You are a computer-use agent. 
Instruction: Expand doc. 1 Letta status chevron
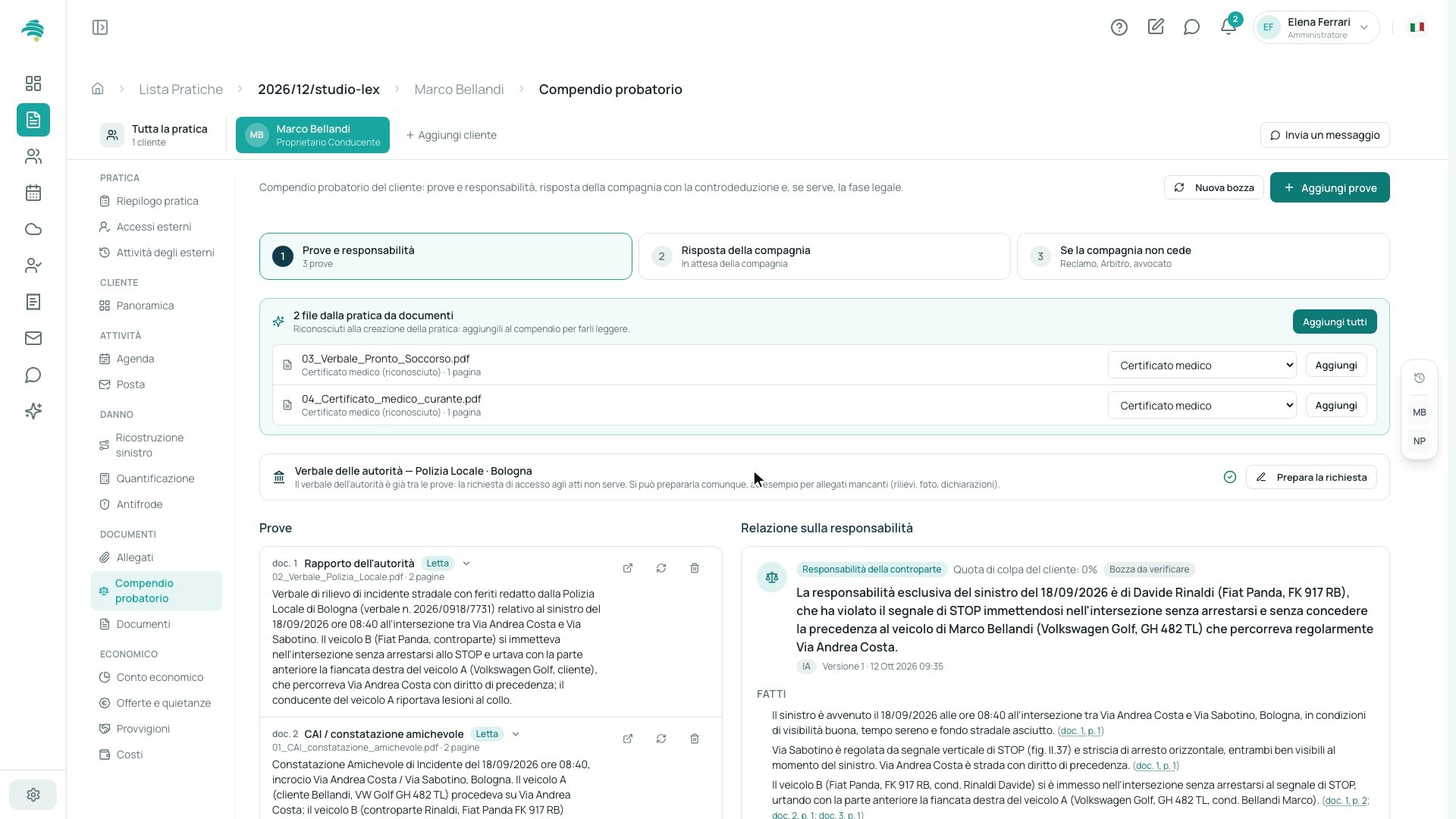tap(466, 563)
